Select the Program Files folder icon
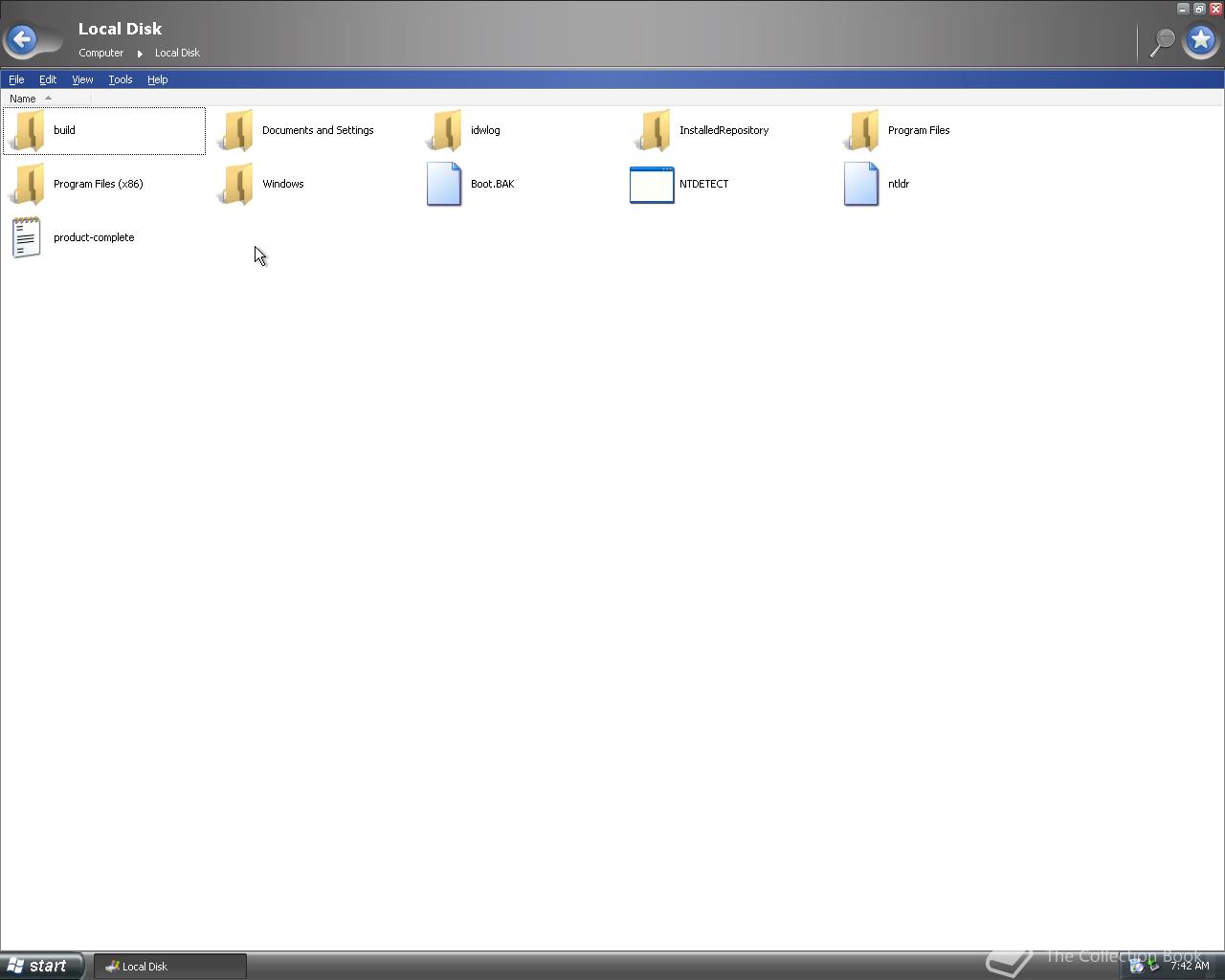Viewport: 1225px width, 980px height. [x=863, y=130]
